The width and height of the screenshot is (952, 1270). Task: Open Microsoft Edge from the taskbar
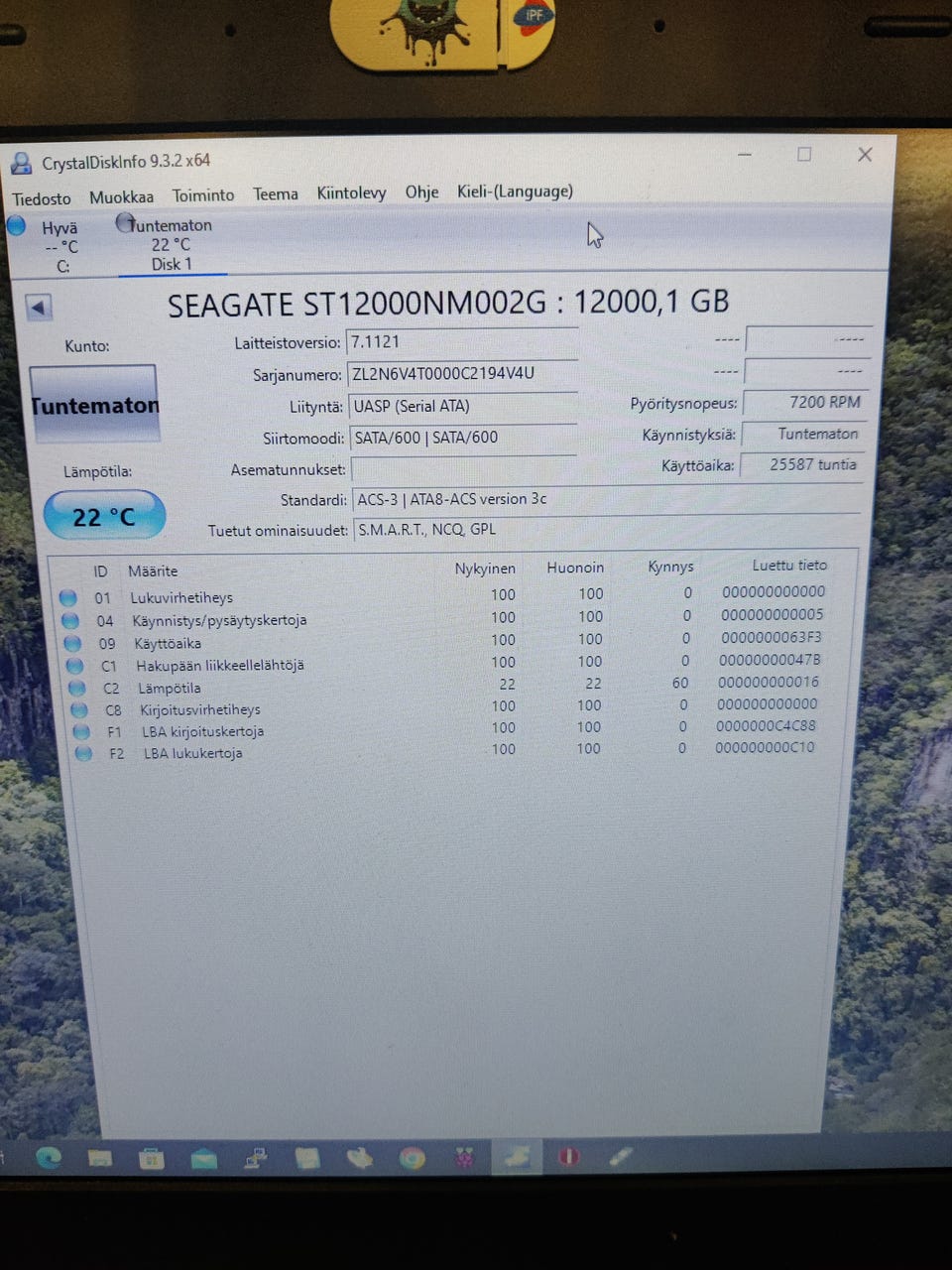point(48,1157)
